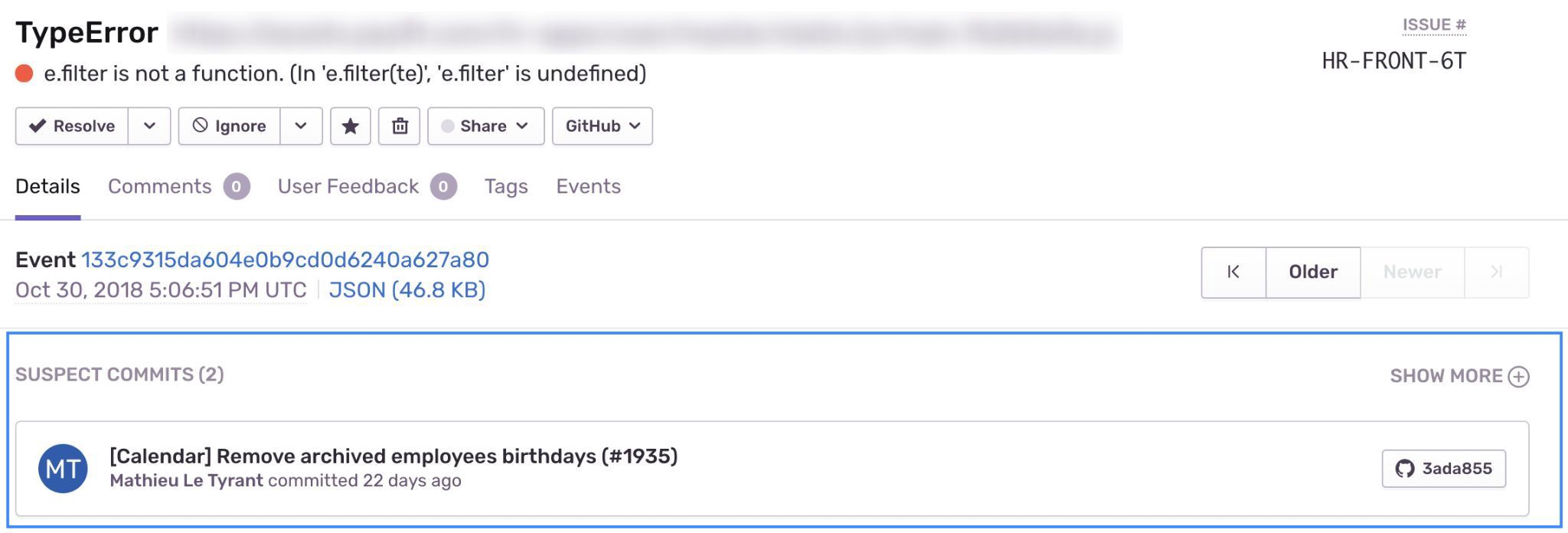This screenshot has width=1568, height=533.
Task: Open the GitHub dropdown menu
Action: (x=603, y=126)
